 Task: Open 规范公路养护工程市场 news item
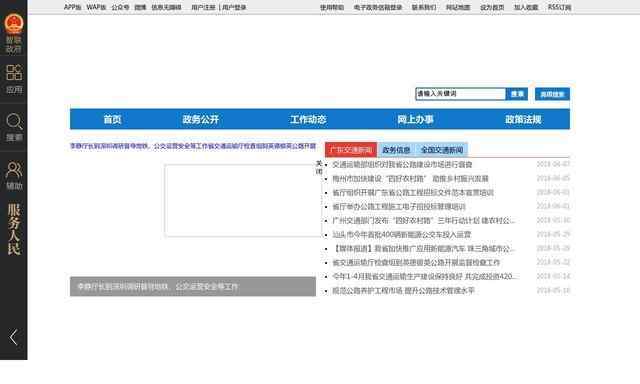pyautogui.click(x=403, y=291)
